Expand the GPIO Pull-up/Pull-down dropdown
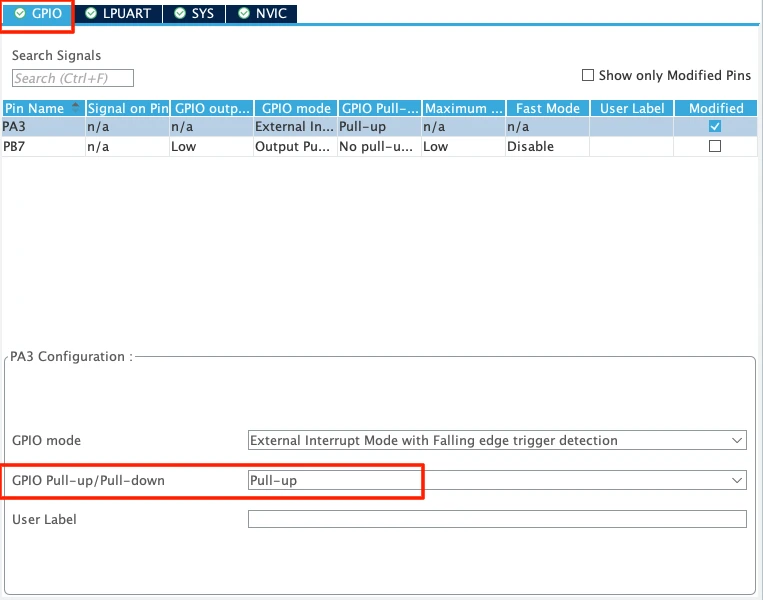 coord(737,481)
